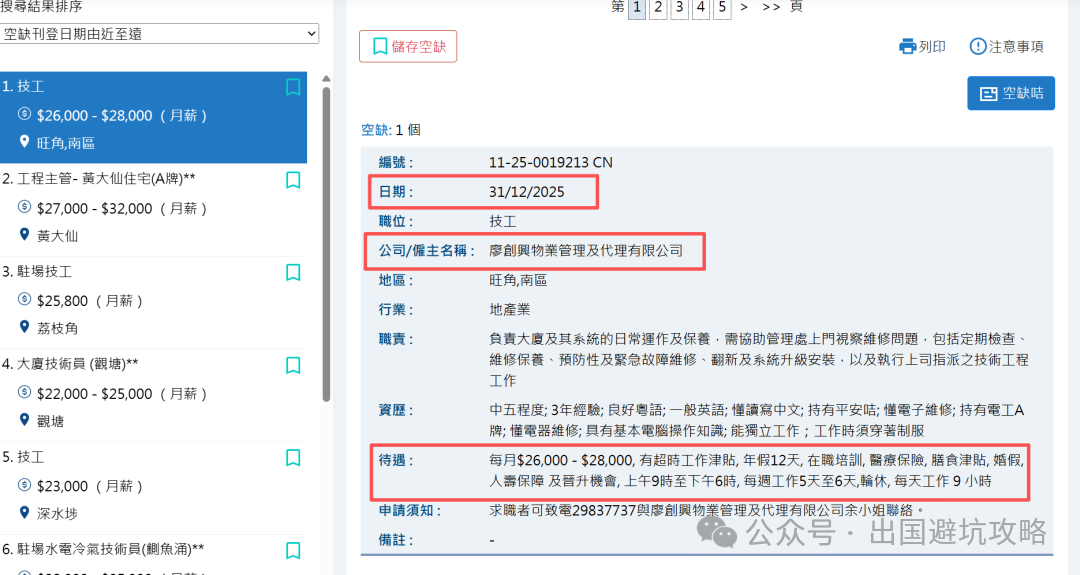This screenshot has height=575, width=1080.
Task: Click location pin for 深水埗
Action: click(x=24, y=512)
